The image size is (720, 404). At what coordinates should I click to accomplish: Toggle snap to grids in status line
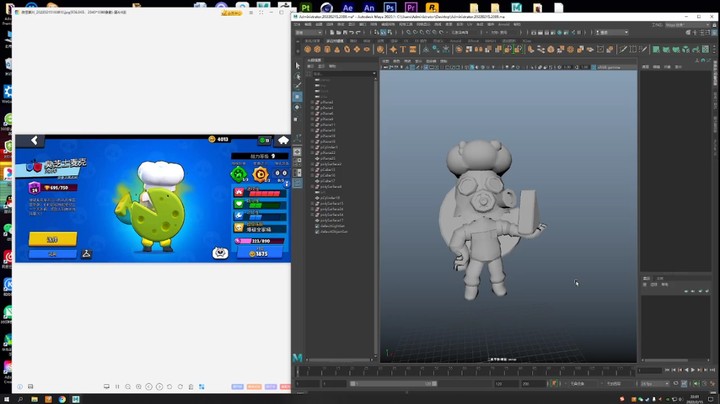(408, 32)
